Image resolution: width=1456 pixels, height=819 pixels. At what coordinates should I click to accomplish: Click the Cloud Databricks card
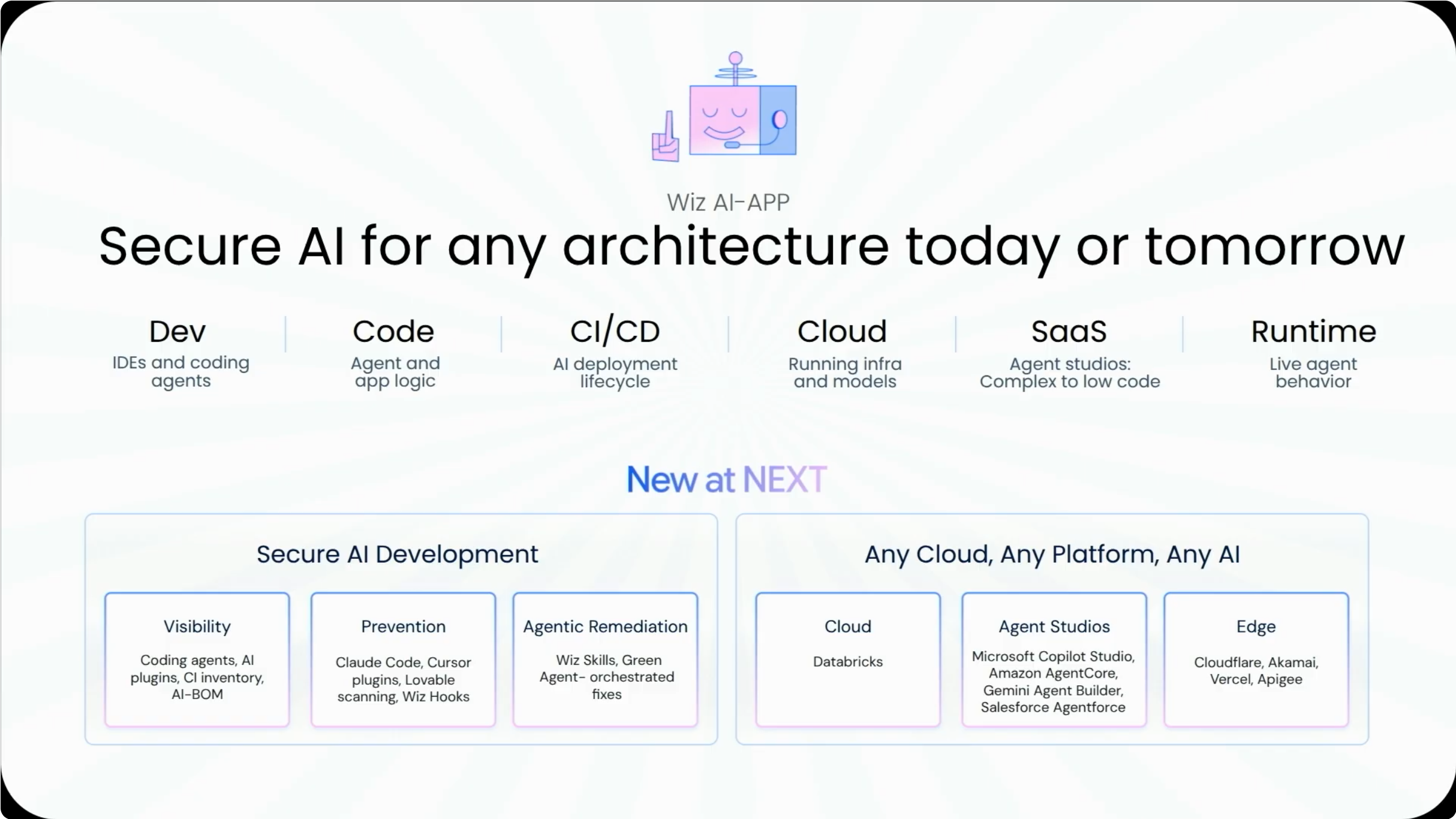point(848,660)
